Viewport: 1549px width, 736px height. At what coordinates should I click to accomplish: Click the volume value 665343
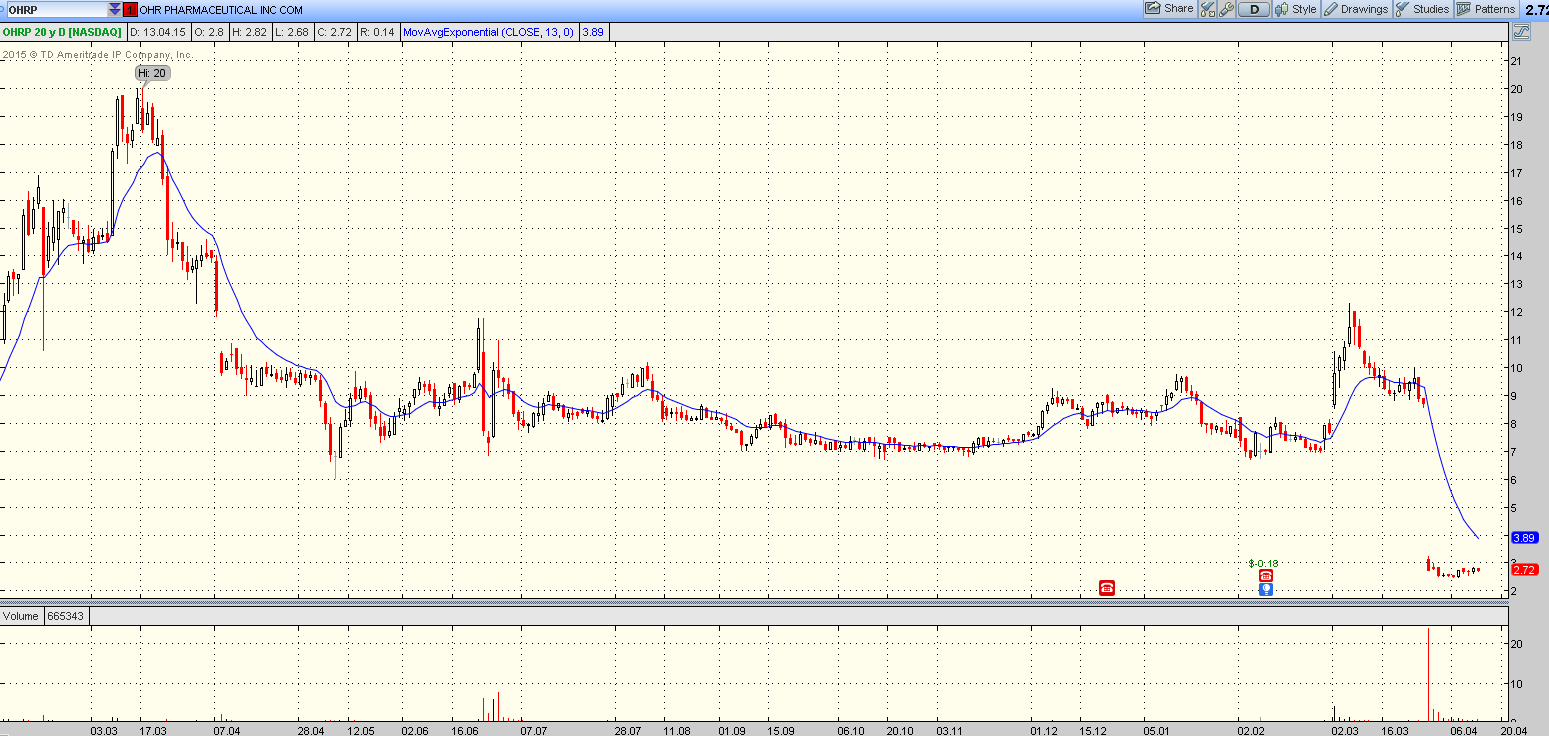pos(66,616)
